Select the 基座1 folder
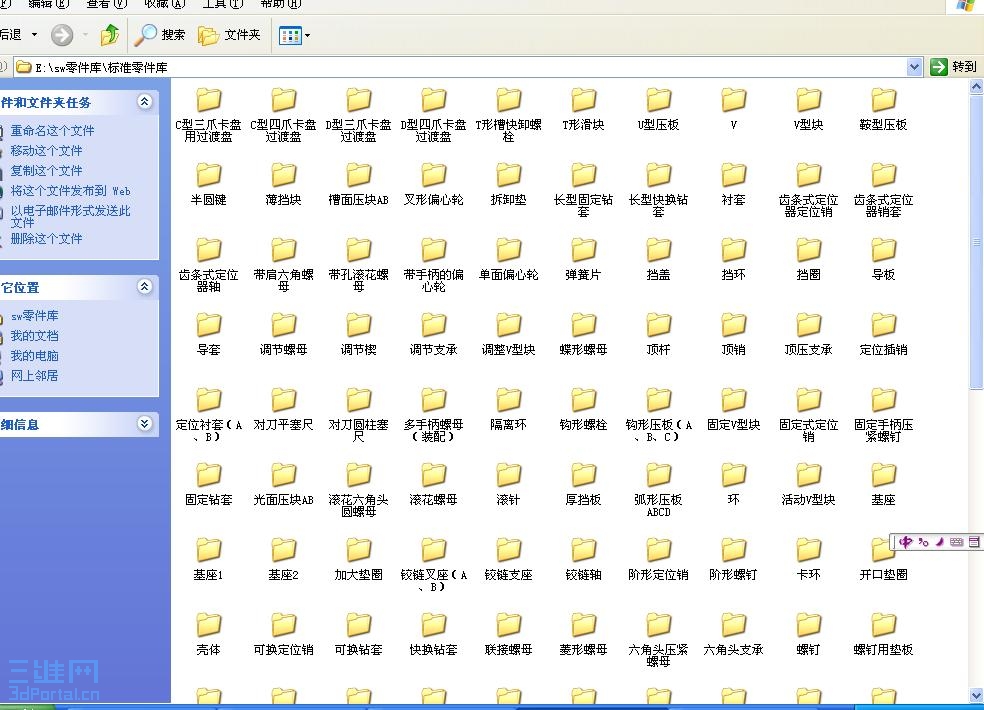Screen dimensions: 984x710 (208, 559)
